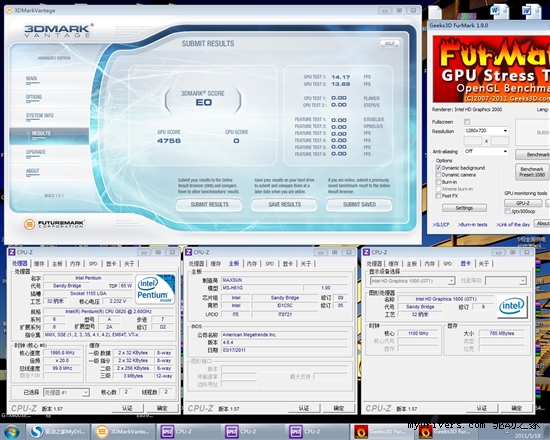This screenshot has width=550, height=440.
Task: Click the custom resolution width field in FurMark
Action: click(473, 141)
